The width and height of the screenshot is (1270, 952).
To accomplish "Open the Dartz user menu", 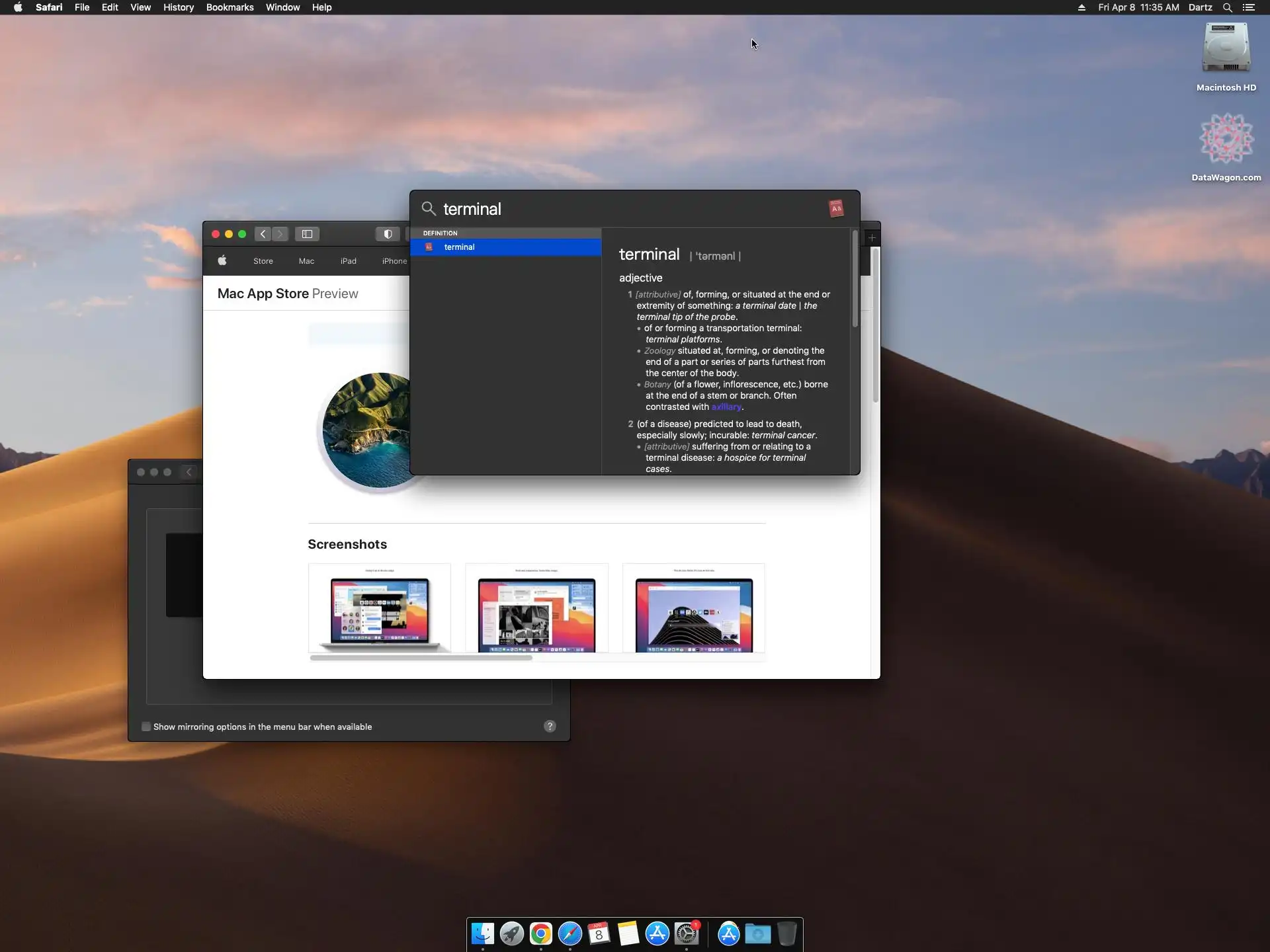I will (1200, 7).
